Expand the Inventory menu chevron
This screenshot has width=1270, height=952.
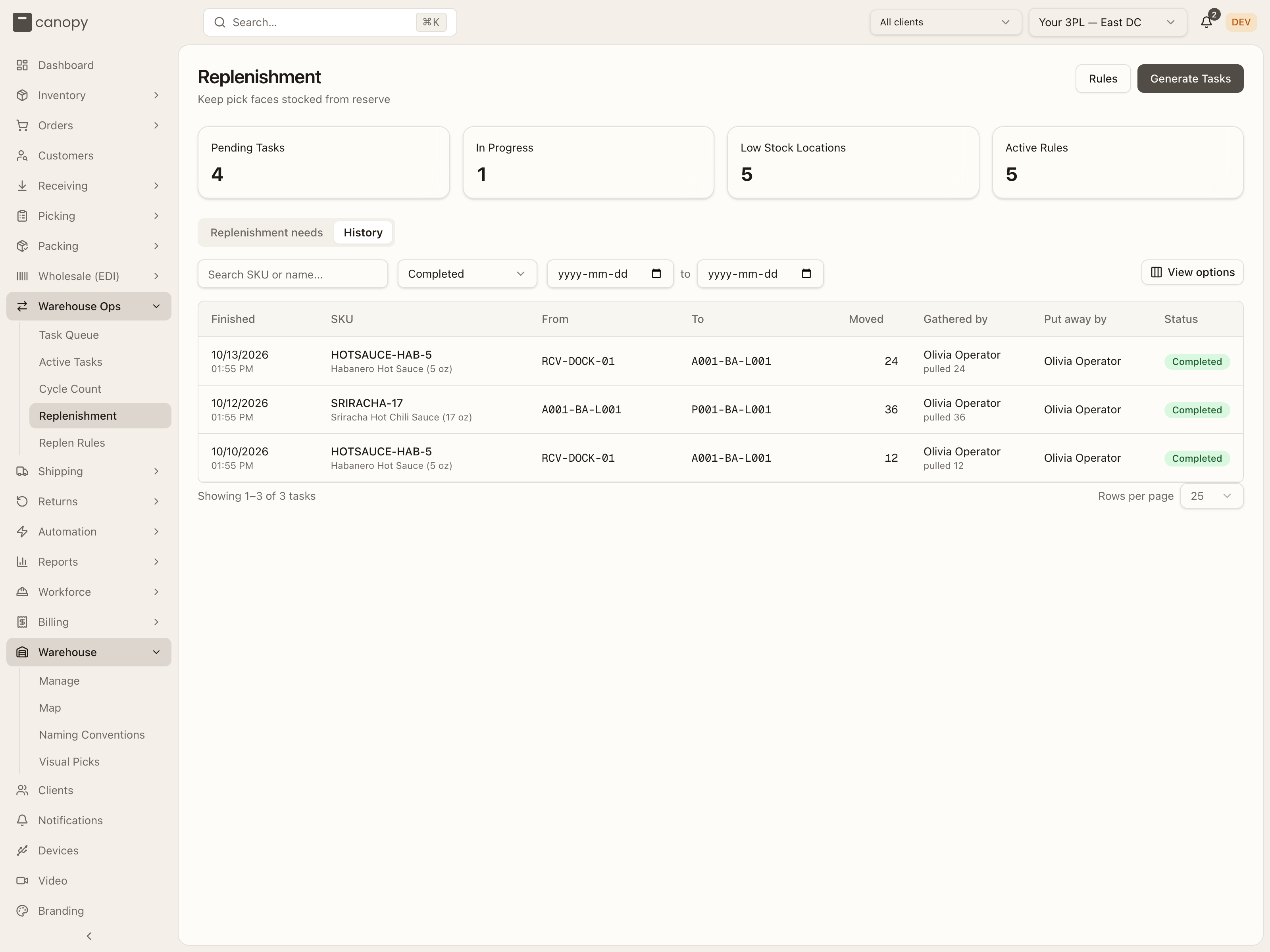coord(156,95)
